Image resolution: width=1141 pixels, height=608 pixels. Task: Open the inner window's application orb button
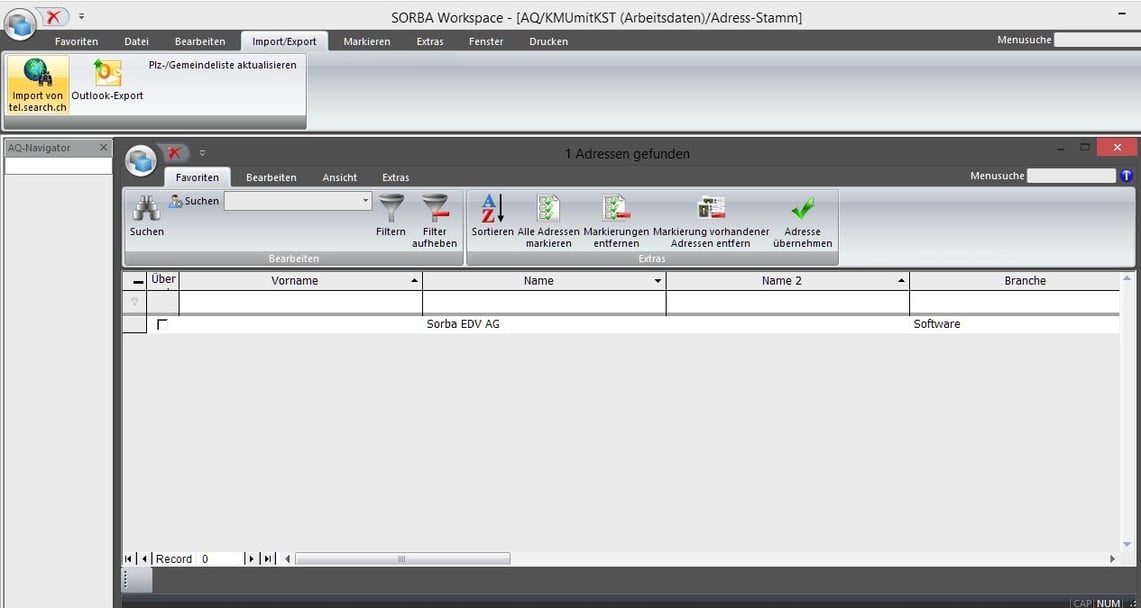pyautogui.click(x=140, y=160)
